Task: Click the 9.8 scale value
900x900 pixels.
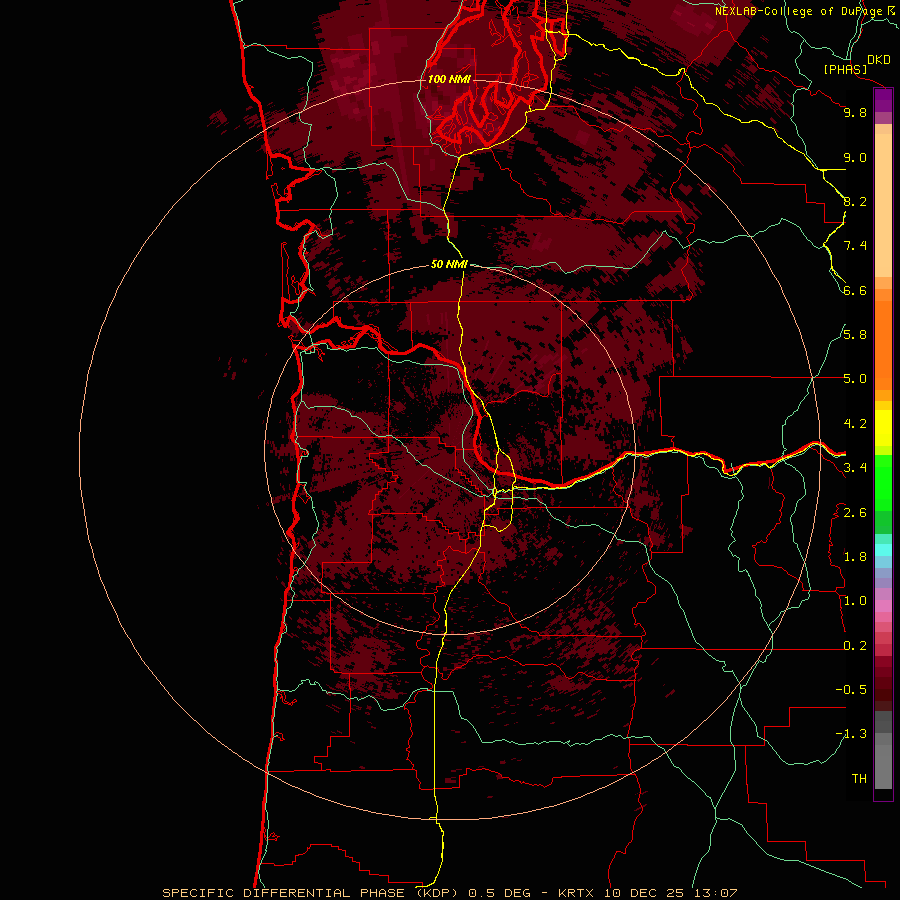Action: (855, 112)
